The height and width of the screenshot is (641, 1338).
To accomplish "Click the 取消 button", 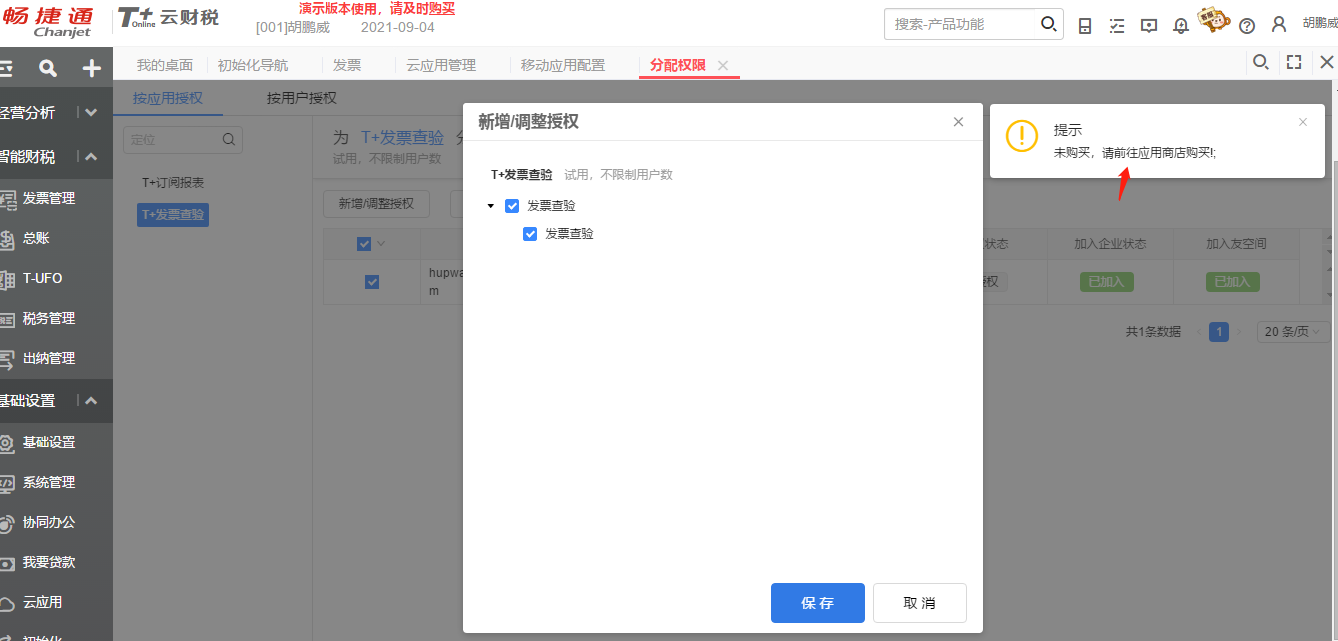I will [920, 603].
